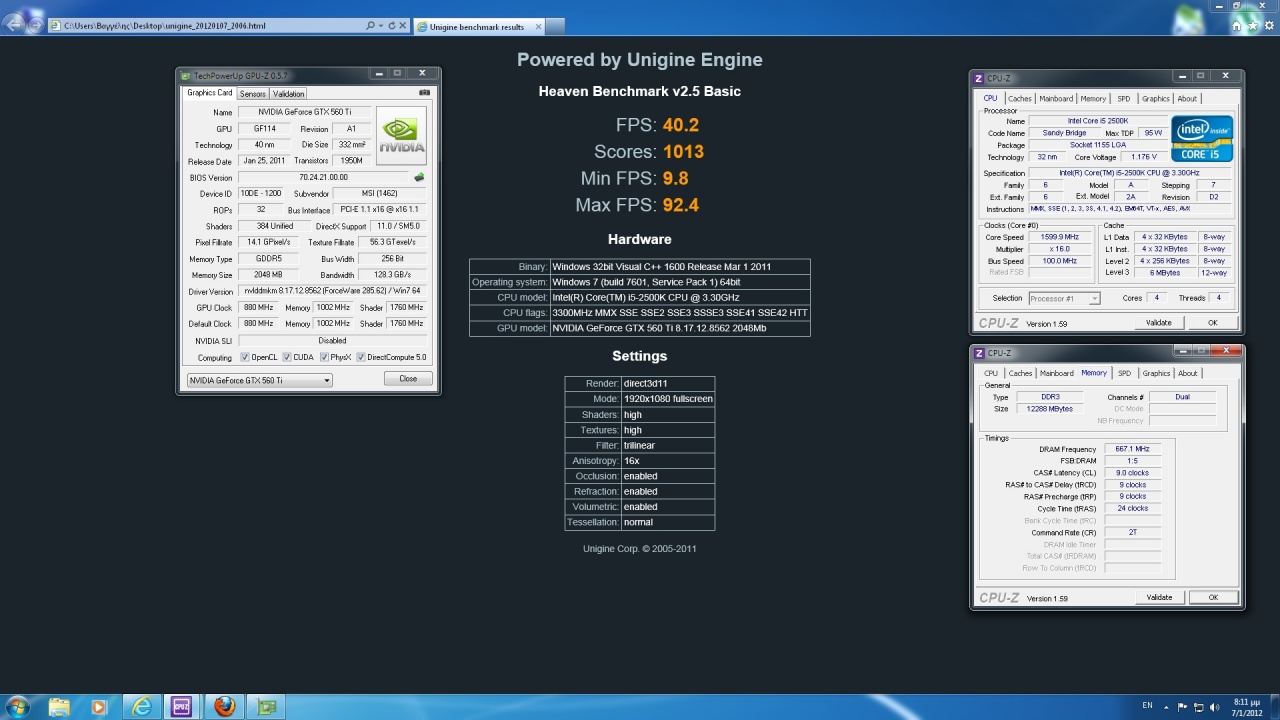Open Firefox from the taskbar
This screenshot has width=1280, height=720.
coord(224,707)
